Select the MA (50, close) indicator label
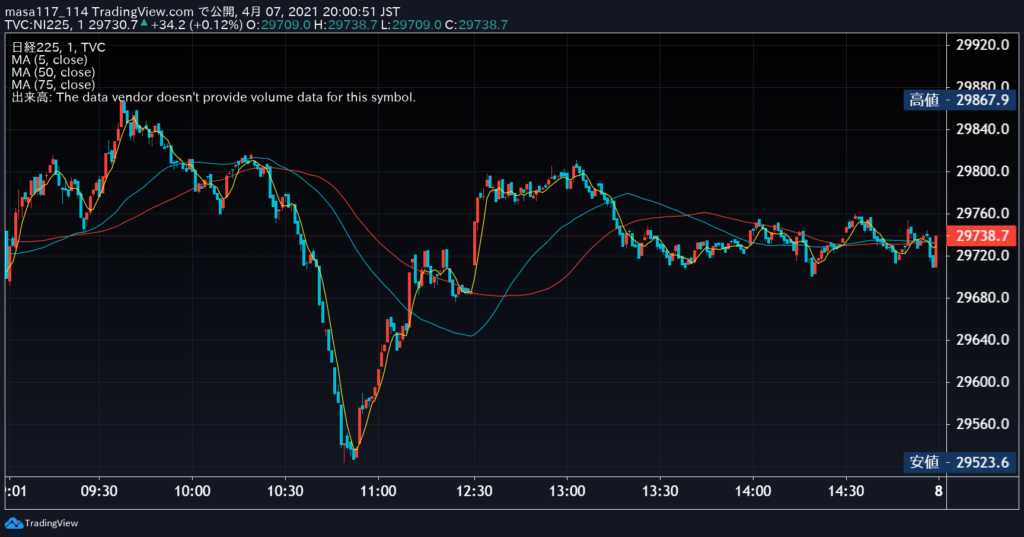1024x537 pixels. coord(53,73)
